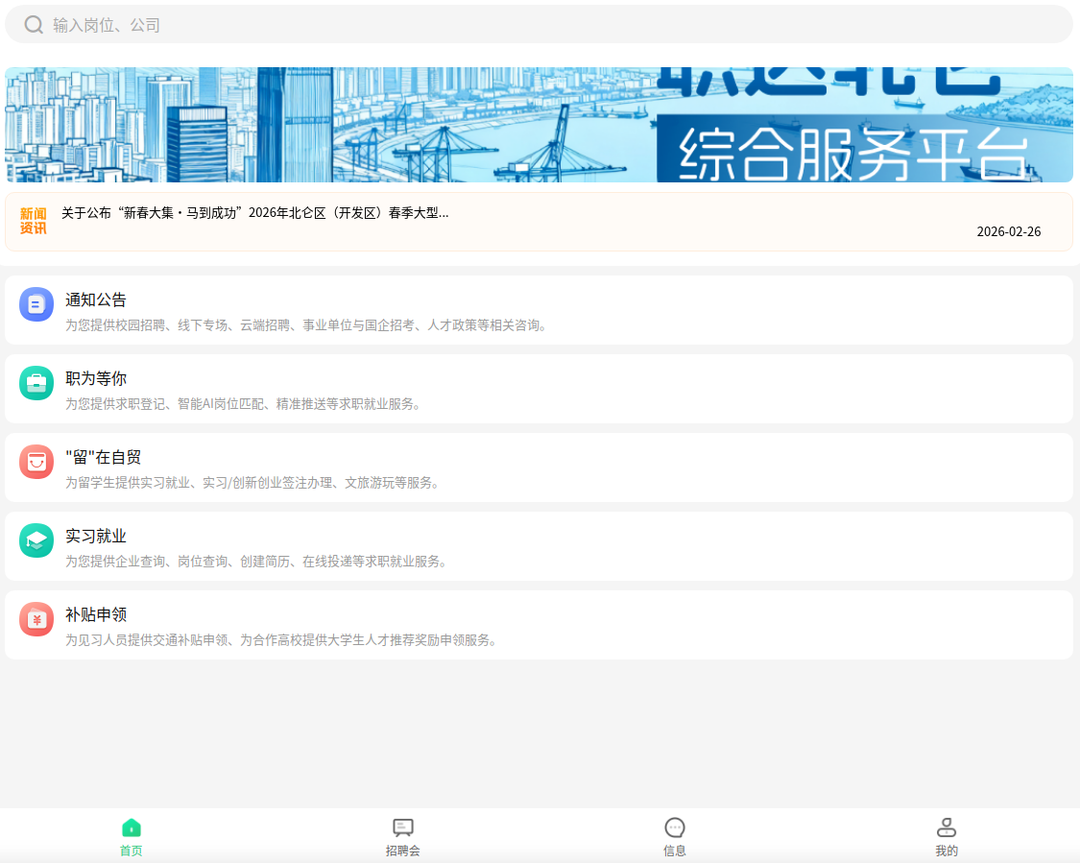Screen dimensions: 1080x863
Task: Click the magnifier icon in search bar
Action: pyautogui.click(x=33, y=23)
